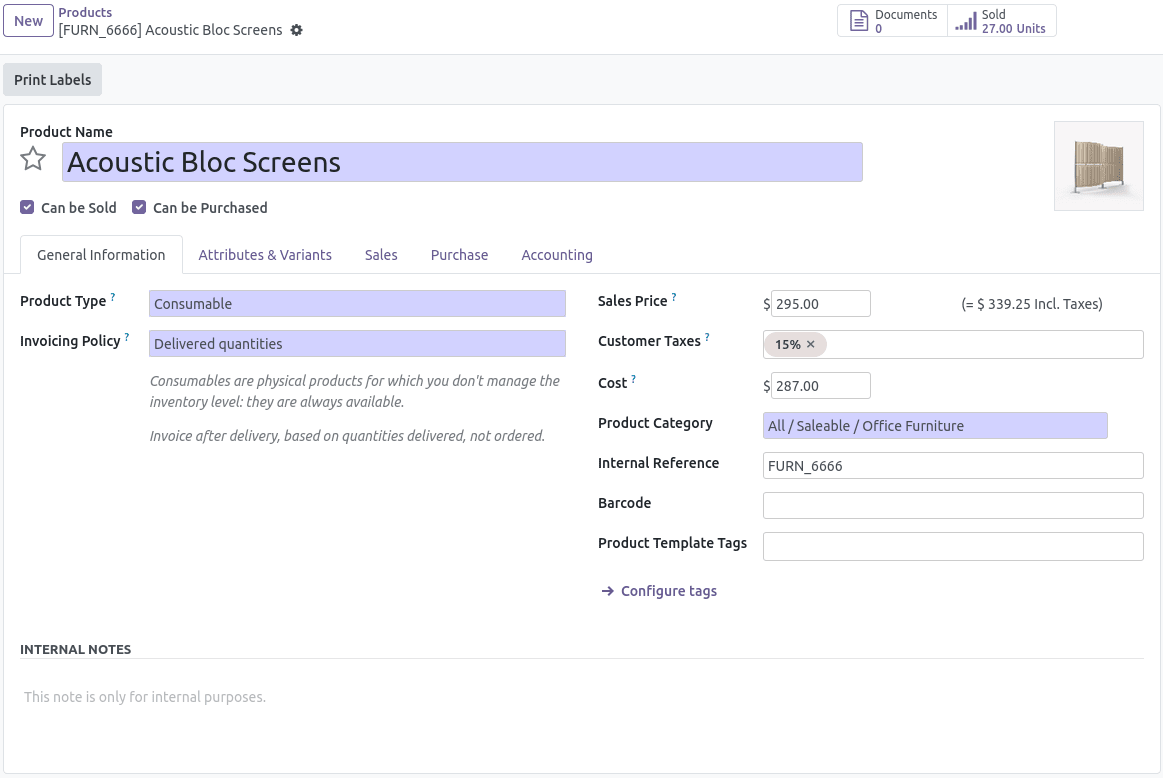Click the Cost help question mark

click(633, 379)
